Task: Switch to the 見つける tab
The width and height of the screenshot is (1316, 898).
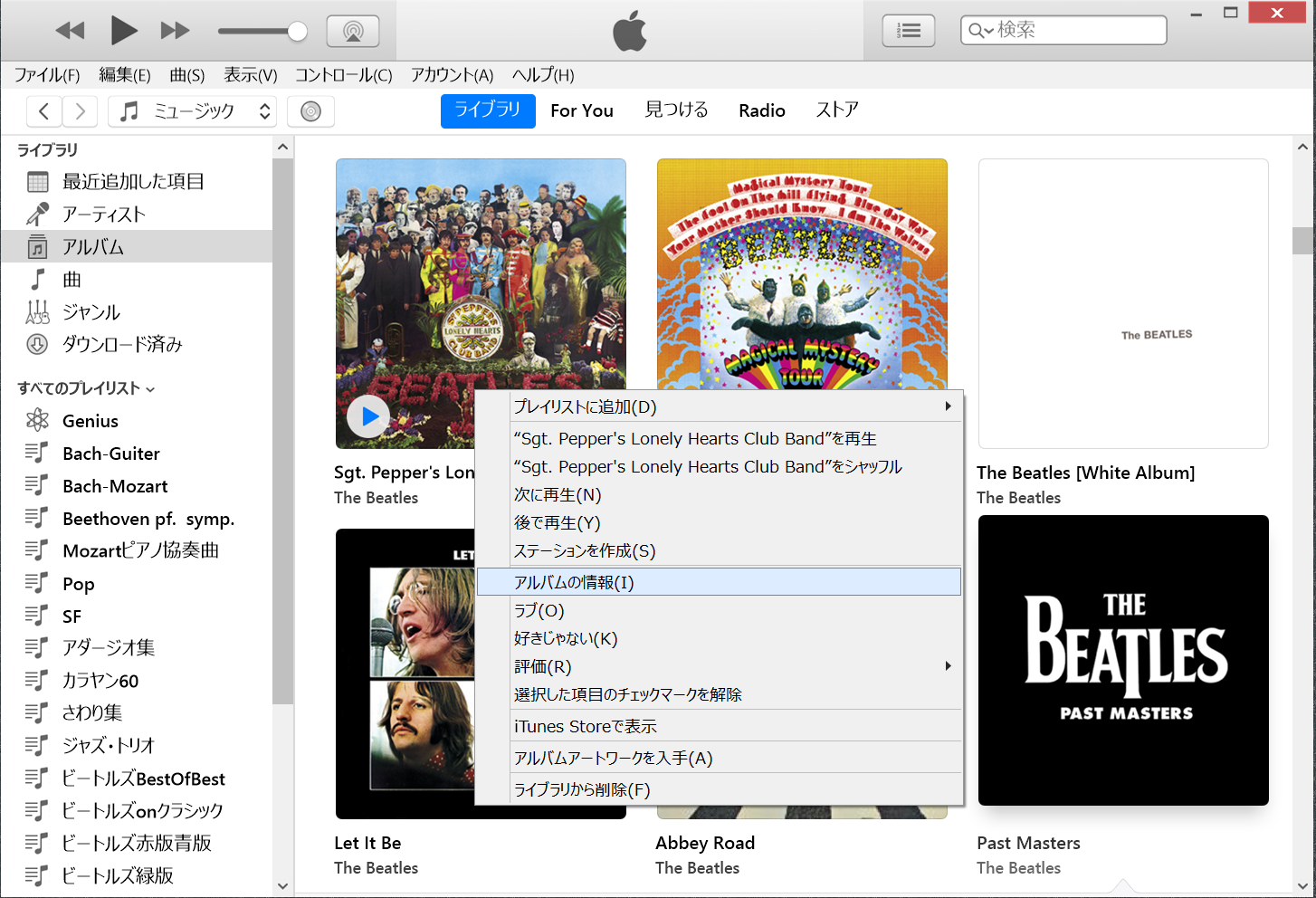Action: [676, 110]
